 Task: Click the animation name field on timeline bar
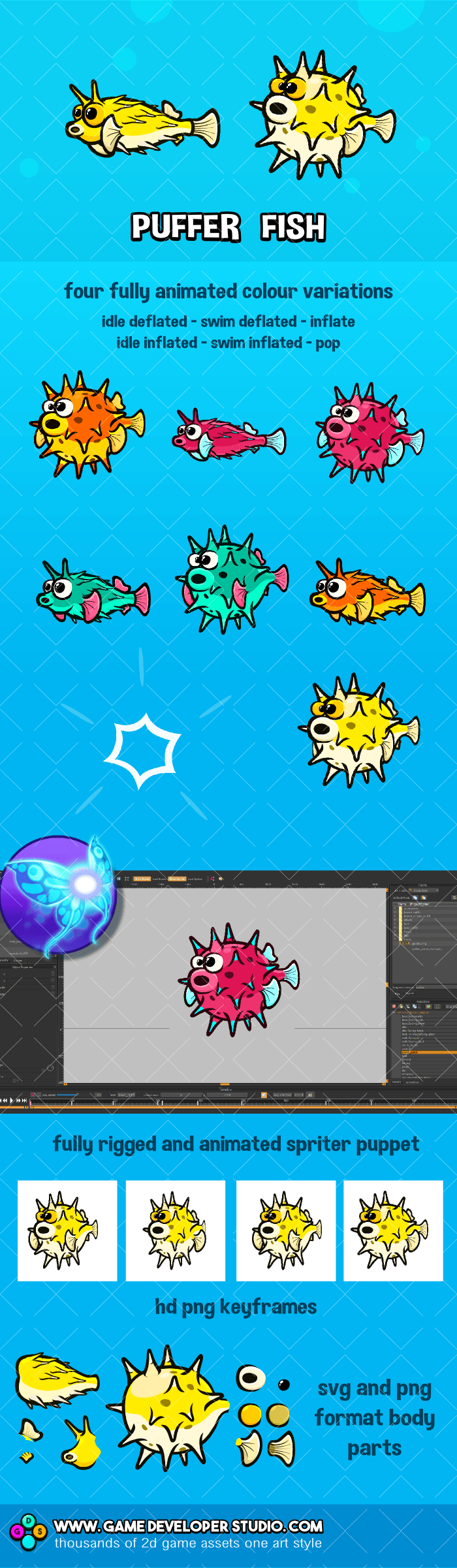point(126,1095)
